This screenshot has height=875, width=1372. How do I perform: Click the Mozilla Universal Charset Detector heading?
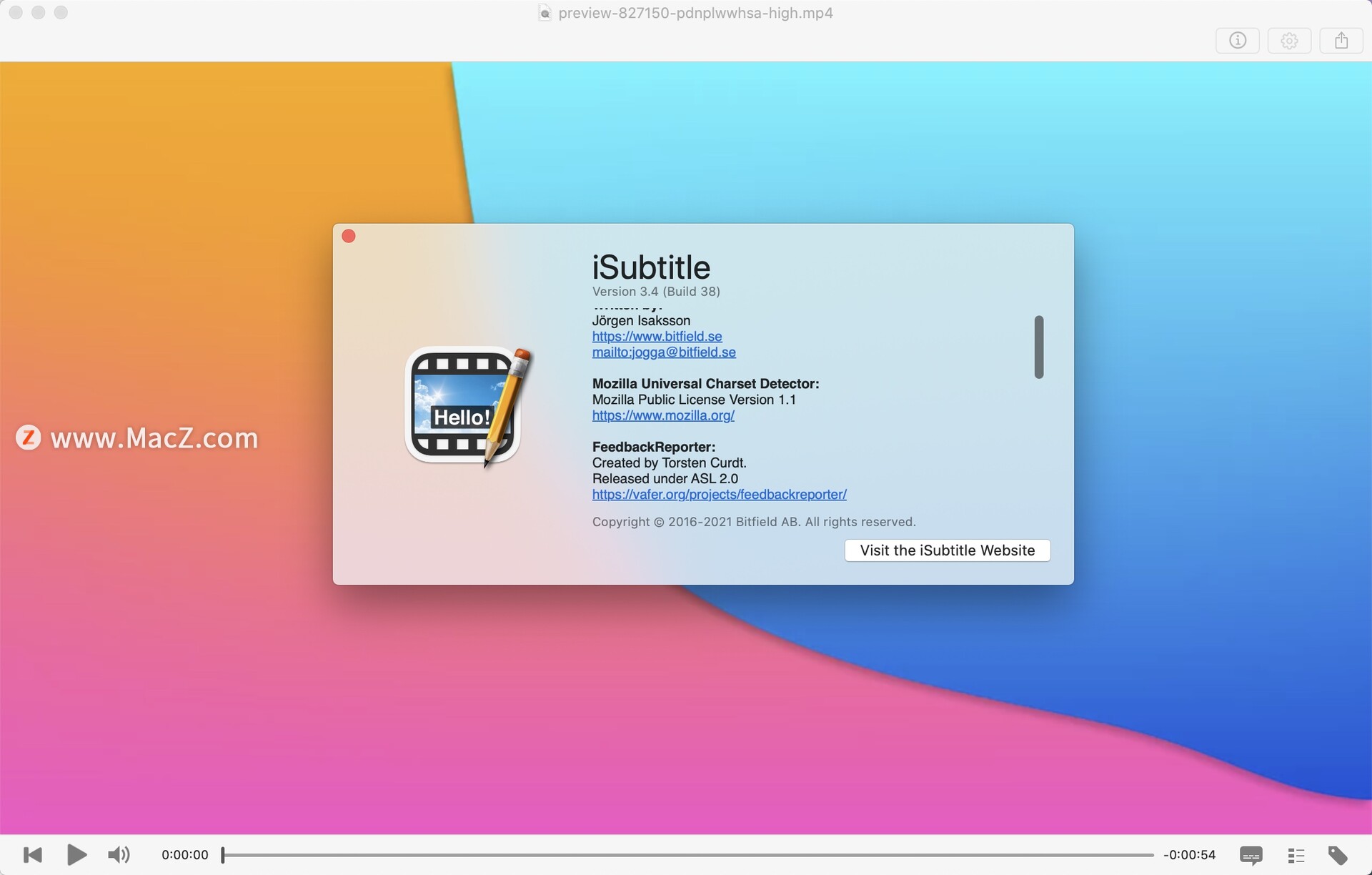click(x=705, y=384)
